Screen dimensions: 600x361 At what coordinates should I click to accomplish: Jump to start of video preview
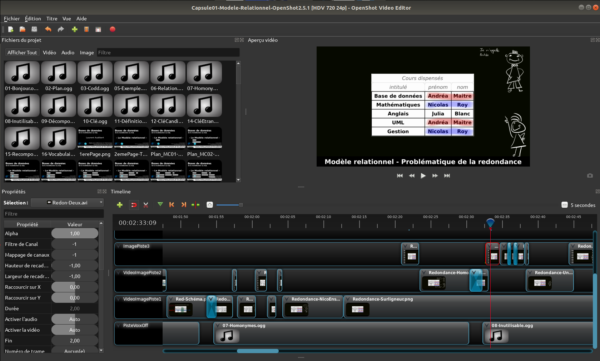pos(399,176)
